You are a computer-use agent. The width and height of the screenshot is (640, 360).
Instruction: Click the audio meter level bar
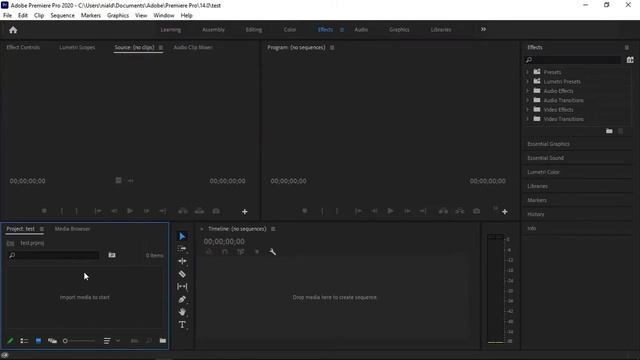(496, 289)
